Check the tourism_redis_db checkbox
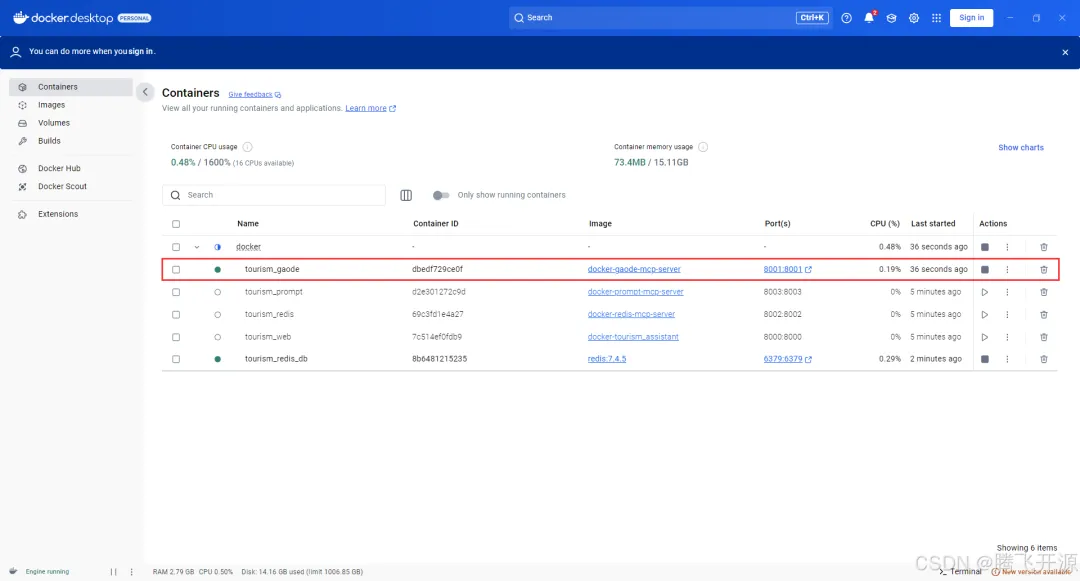This screenshot has height=581, width=1080. pos(176,359)
